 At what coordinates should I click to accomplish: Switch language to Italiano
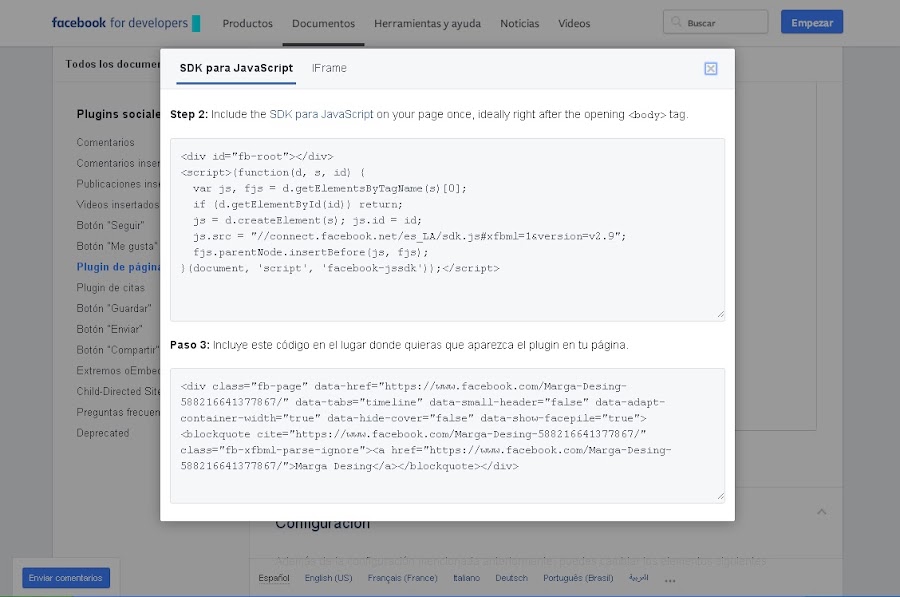click(466, 578)
